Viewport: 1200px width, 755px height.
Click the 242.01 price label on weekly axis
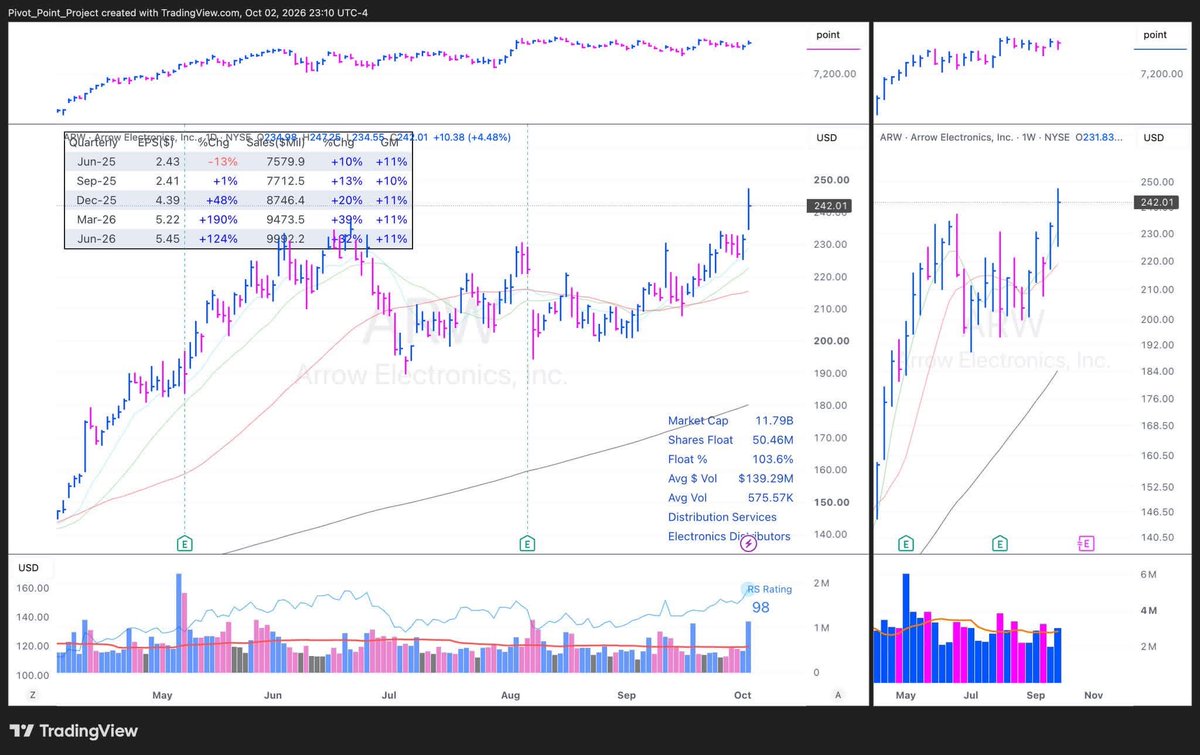(x=1155, y=203)
